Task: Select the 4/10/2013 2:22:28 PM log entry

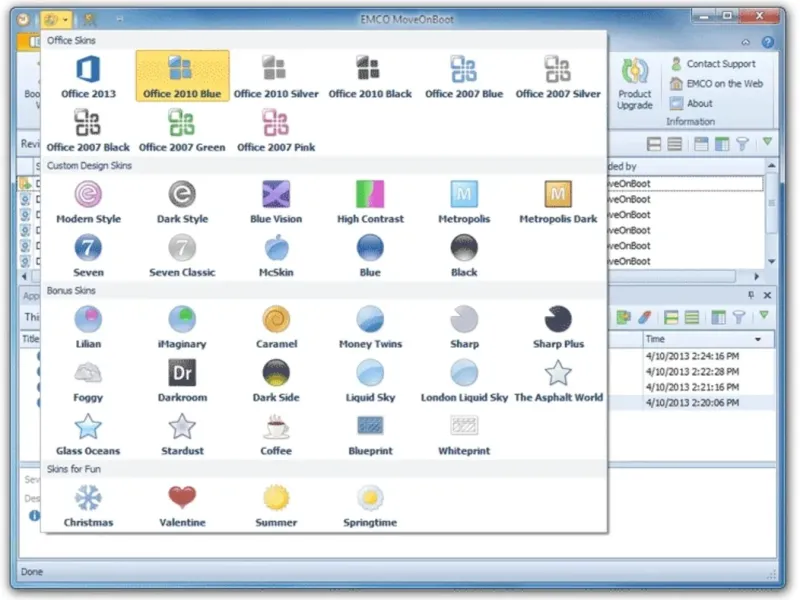Action: [692, 371]
